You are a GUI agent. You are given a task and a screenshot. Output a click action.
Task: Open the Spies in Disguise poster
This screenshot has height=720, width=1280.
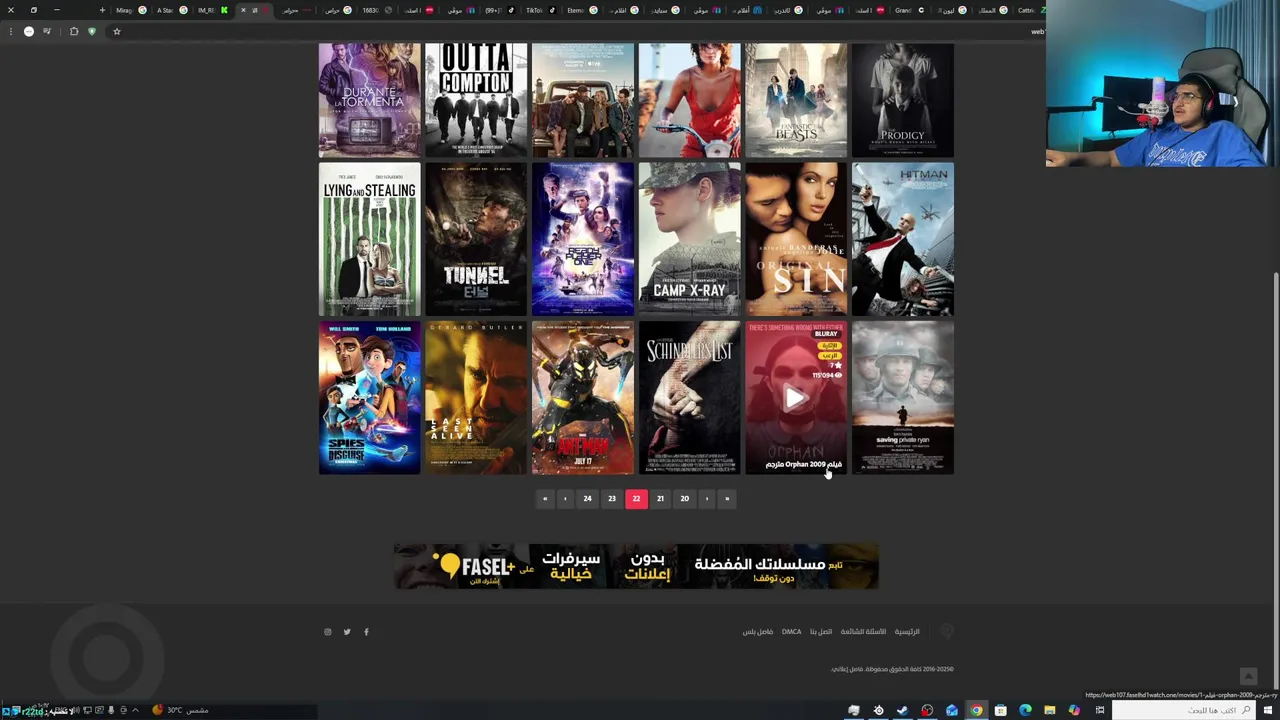369,397
